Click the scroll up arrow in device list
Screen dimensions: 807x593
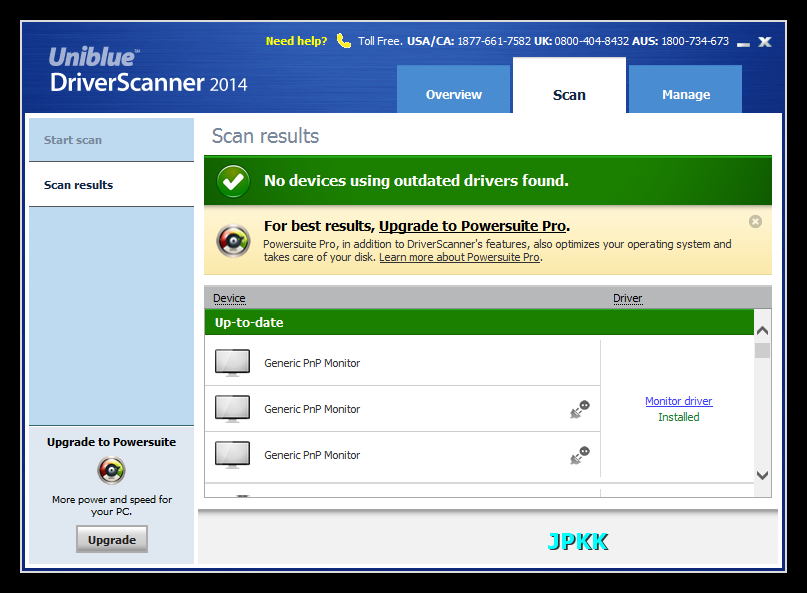tap(762, 330)
